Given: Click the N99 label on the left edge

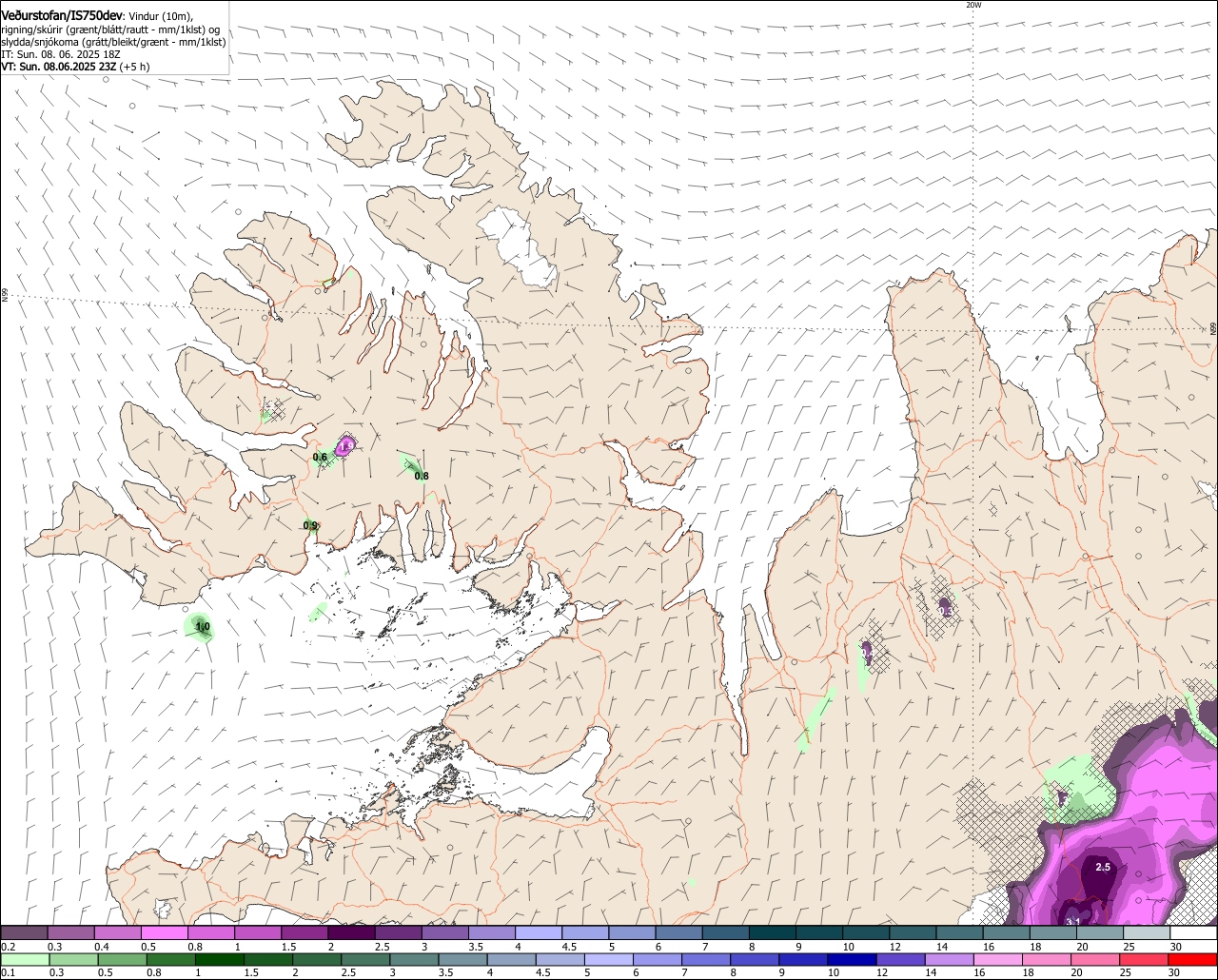Looking at the screenshot, I should (x=5, y=296).
